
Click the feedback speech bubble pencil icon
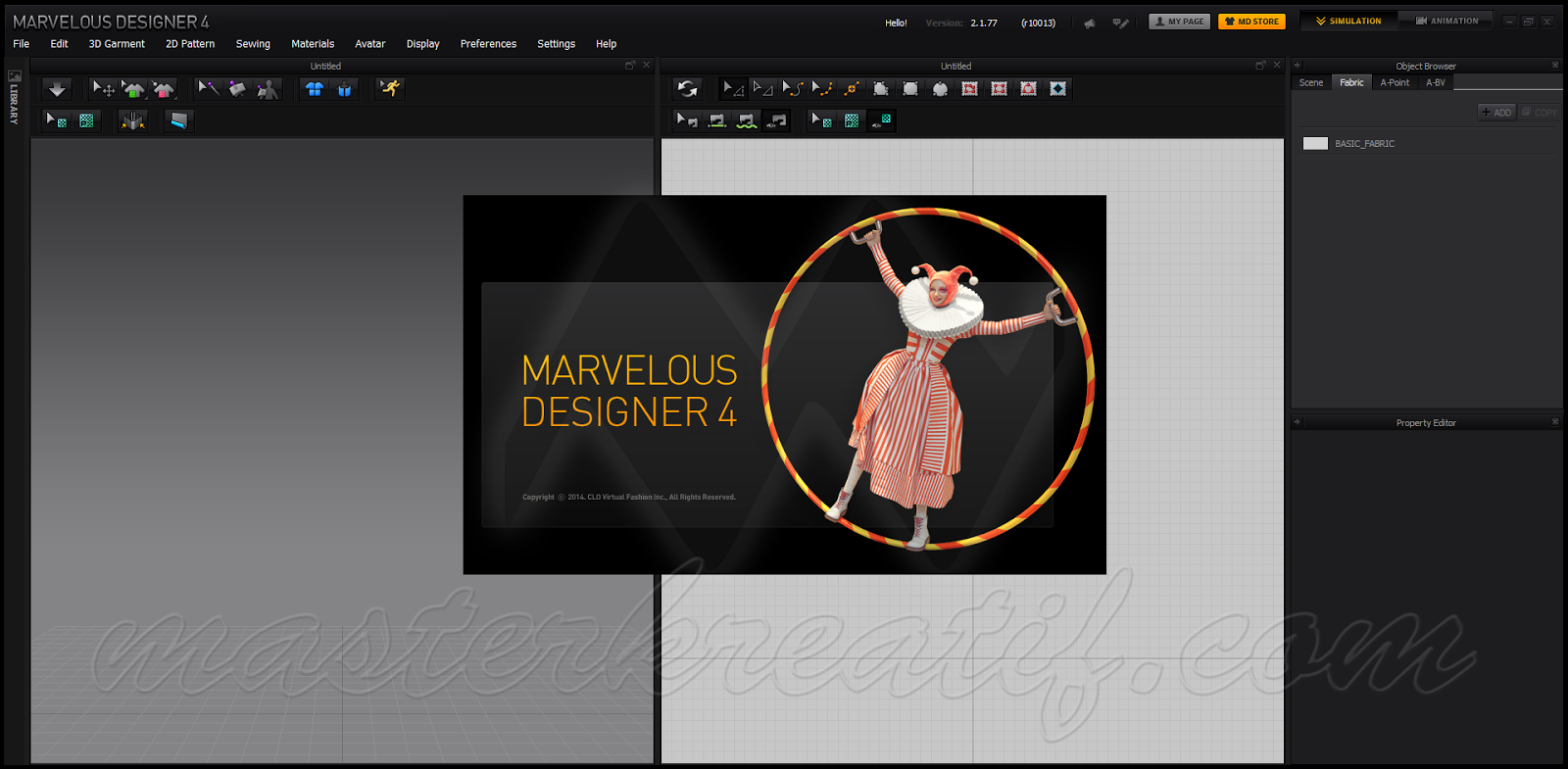[1120, 23]
